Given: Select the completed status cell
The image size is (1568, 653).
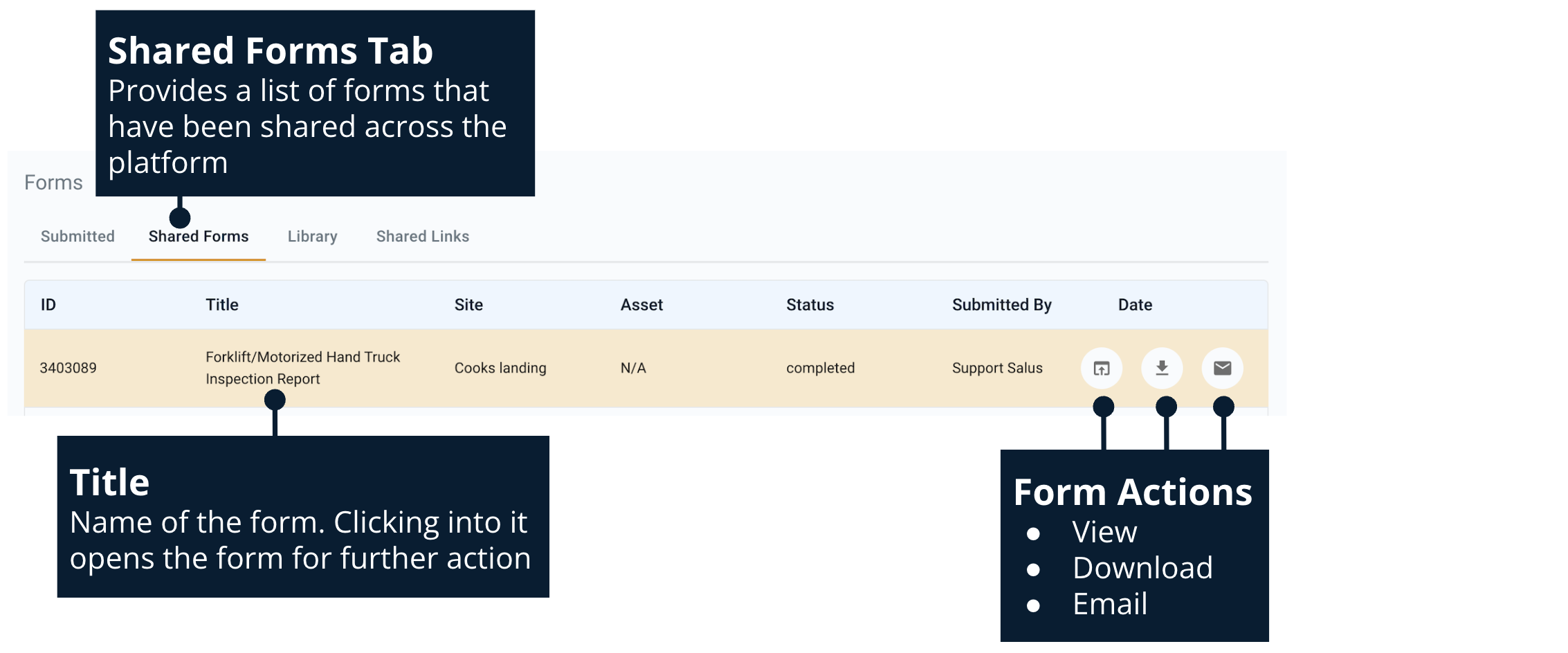Looking at the screenshot, I should pos(820,368).
